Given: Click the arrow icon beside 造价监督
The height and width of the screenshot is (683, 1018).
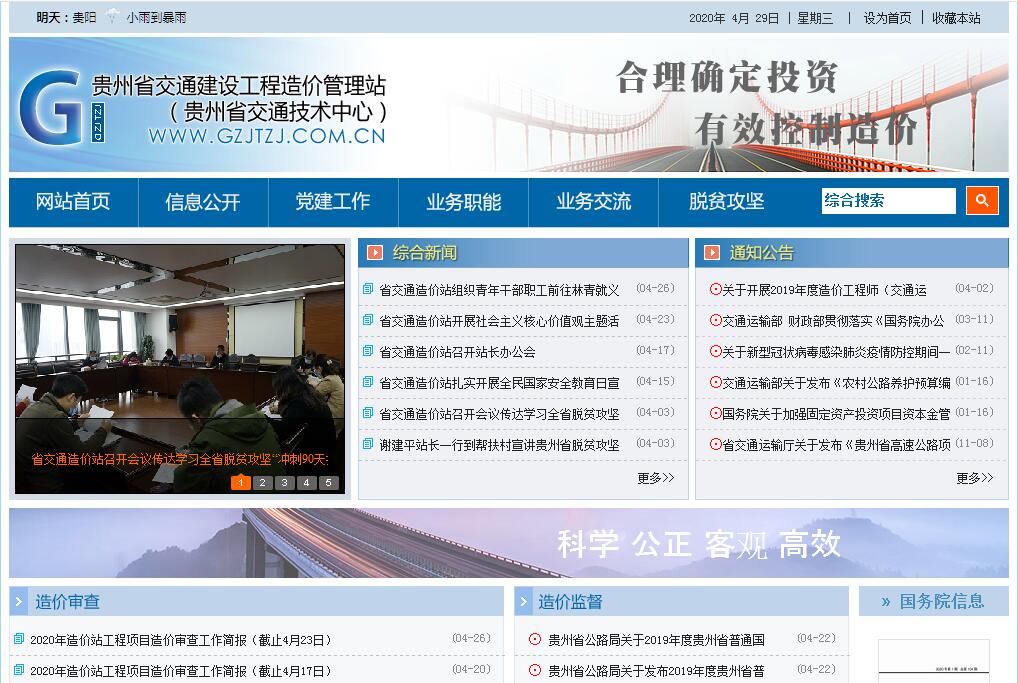Looking at the screenshot, I should pos(523,602).
